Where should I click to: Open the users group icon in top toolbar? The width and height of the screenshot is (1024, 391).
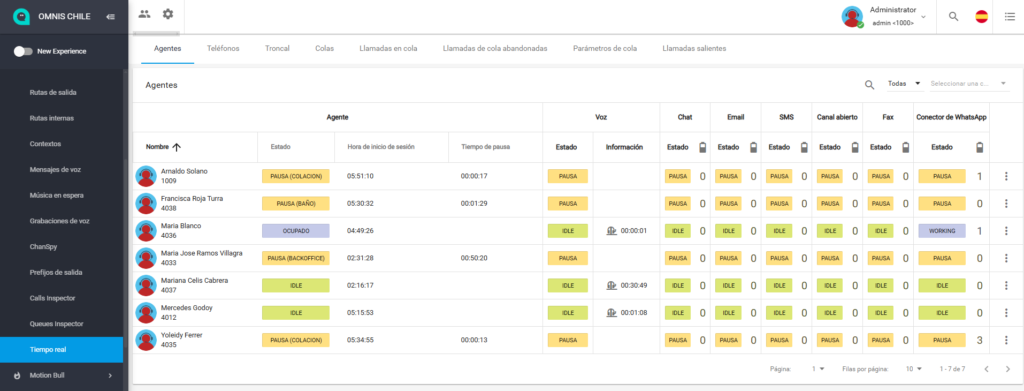click(144, 14)
